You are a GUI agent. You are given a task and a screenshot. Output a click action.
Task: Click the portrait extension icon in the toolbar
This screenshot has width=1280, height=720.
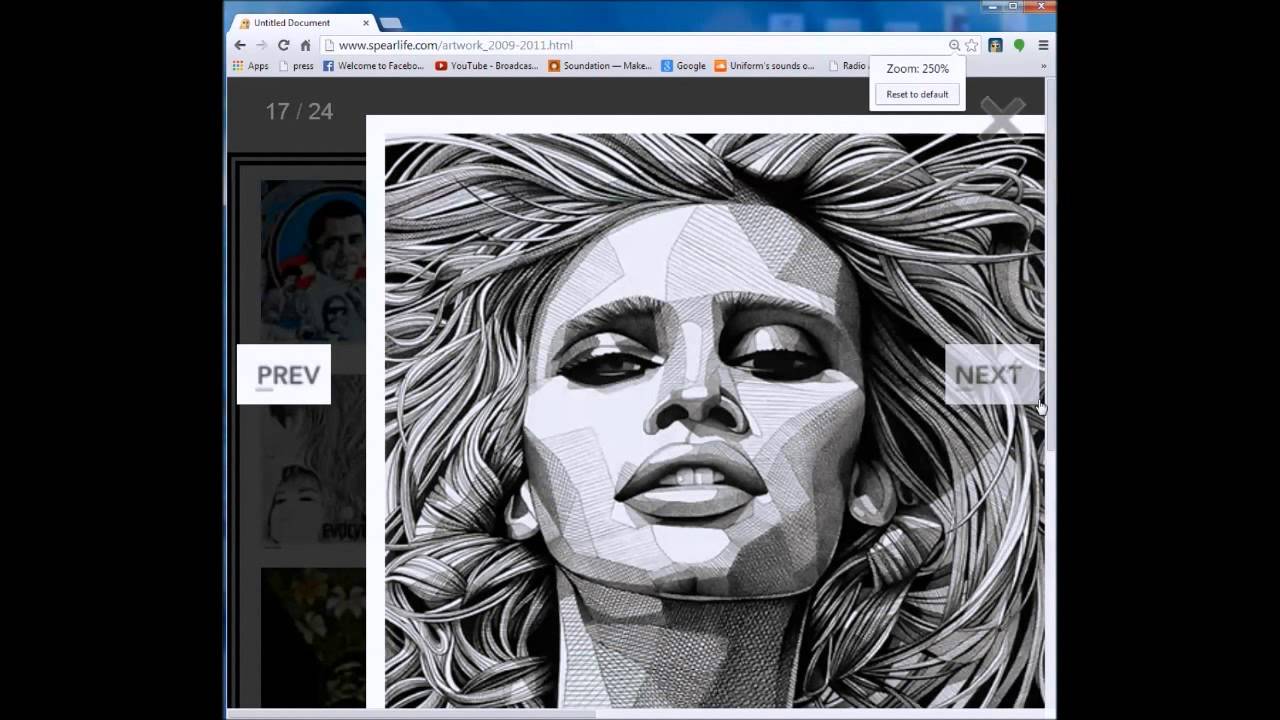point(996,45)
